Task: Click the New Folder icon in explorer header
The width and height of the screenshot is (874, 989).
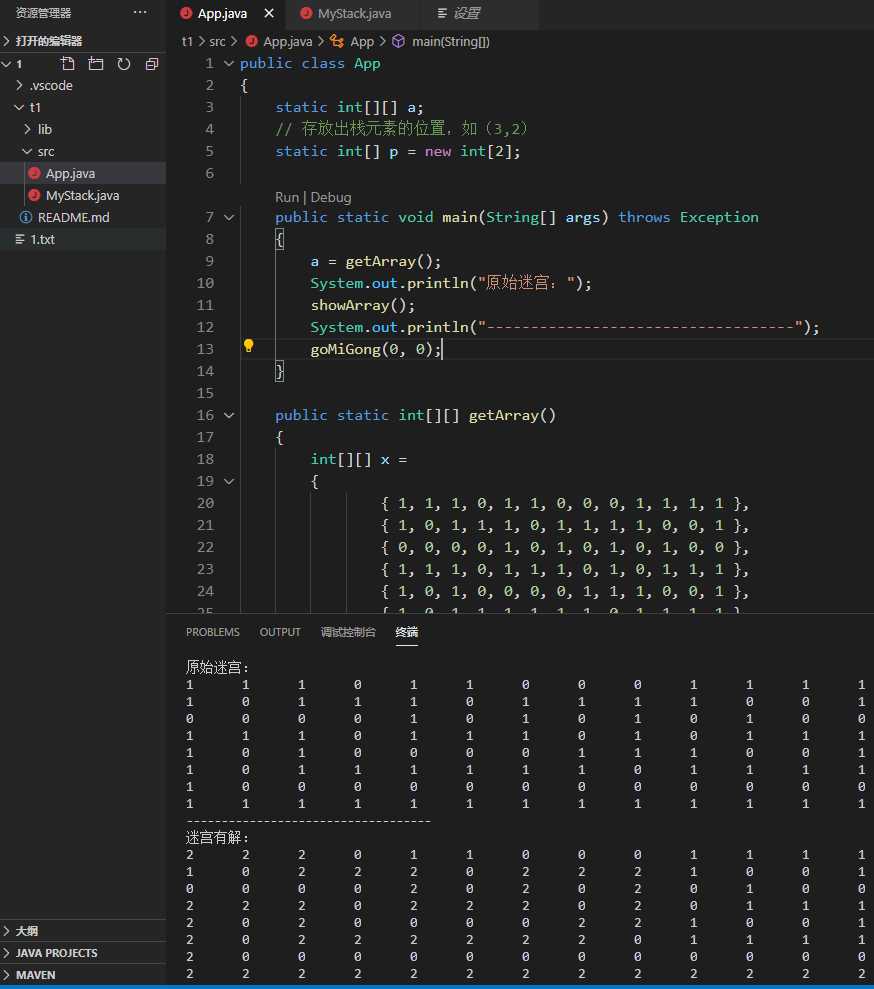Action: (96, 64)
